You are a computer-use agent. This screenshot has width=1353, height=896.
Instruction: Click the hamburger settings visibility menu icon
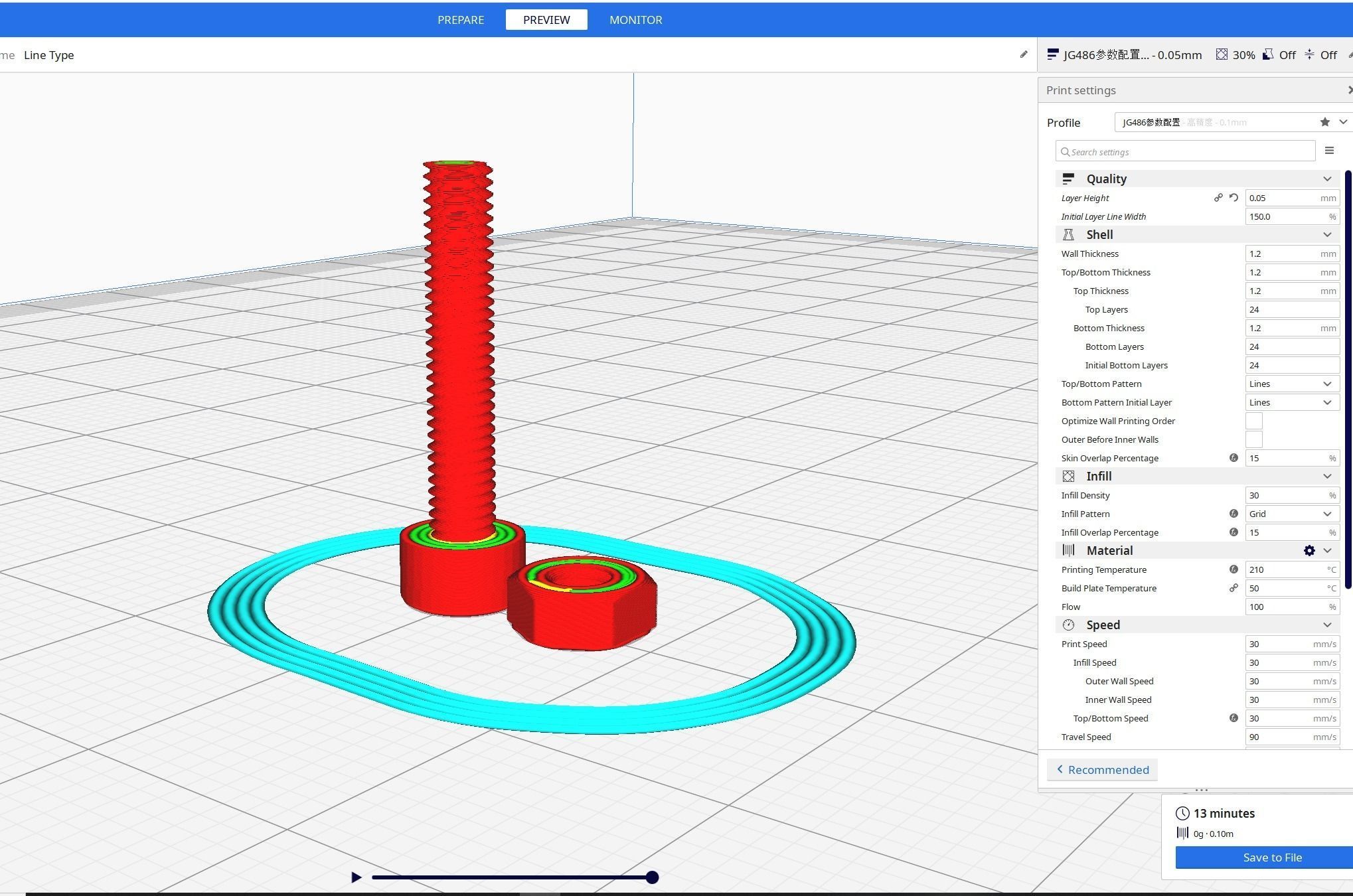(x=1329, y=151)
